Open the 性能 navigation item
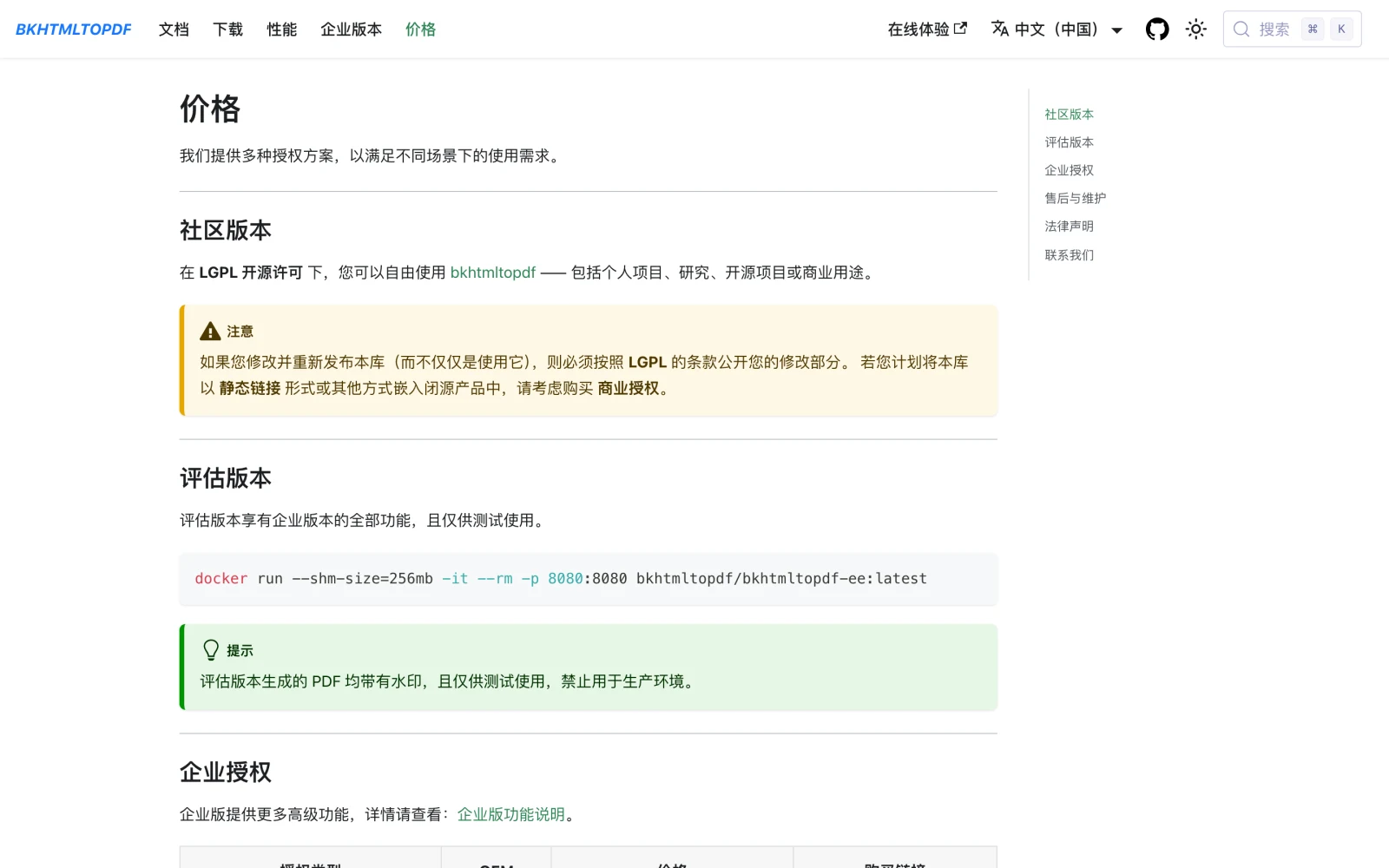Image resolution: width=1389 pixels, height=868 pixels. [x=281, y=30]
